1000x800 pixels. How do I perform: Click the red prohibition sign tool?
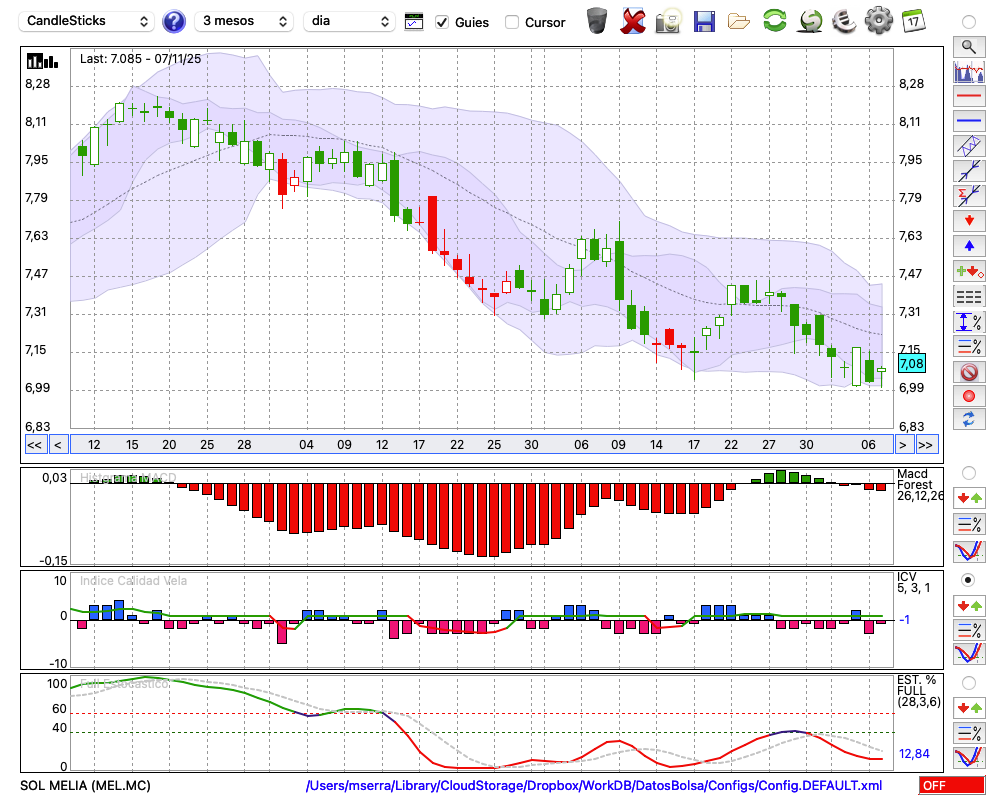[x=968, y=372]
